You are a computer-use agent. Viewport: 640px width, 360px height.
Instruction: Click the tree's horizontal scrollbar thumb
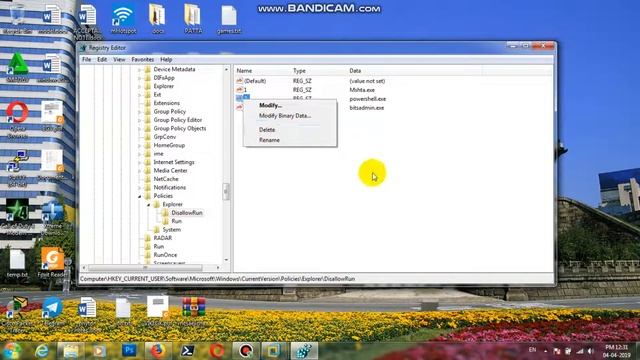click(x=145, y=268)
